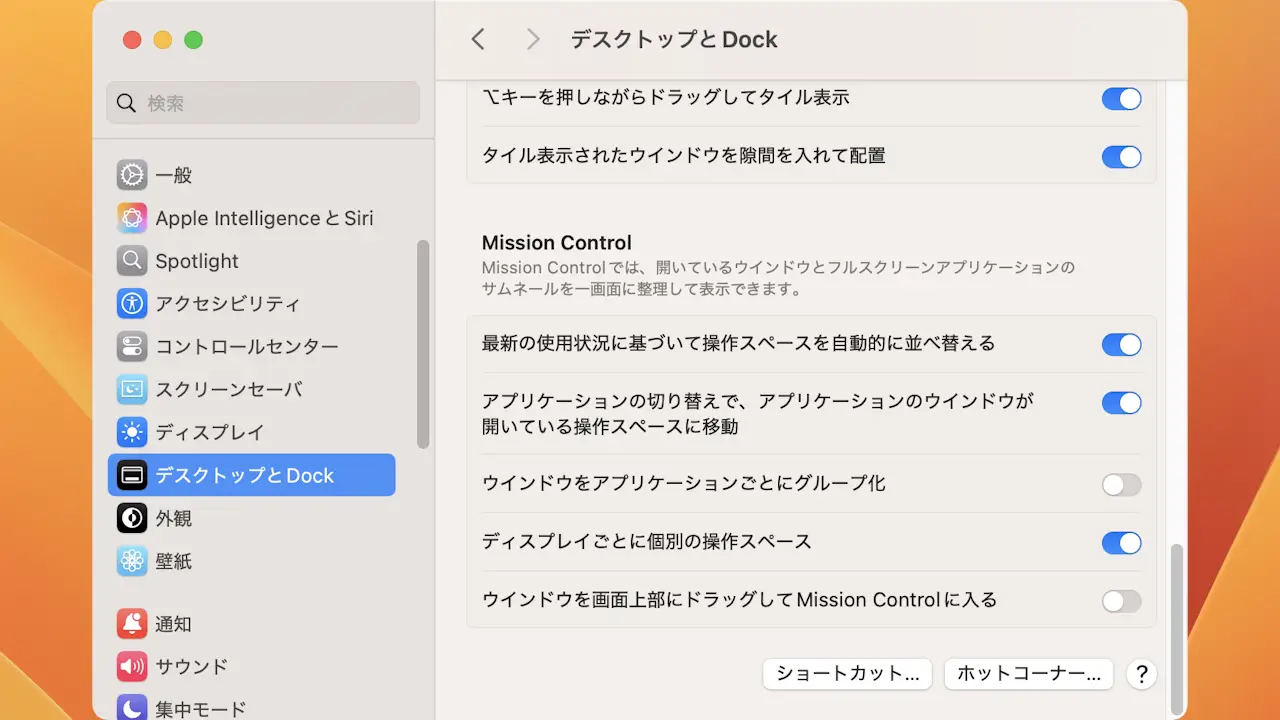This screenshot has width=1280, height=720.
Task: Click the 検索 search field
Action: click(263, 103)
